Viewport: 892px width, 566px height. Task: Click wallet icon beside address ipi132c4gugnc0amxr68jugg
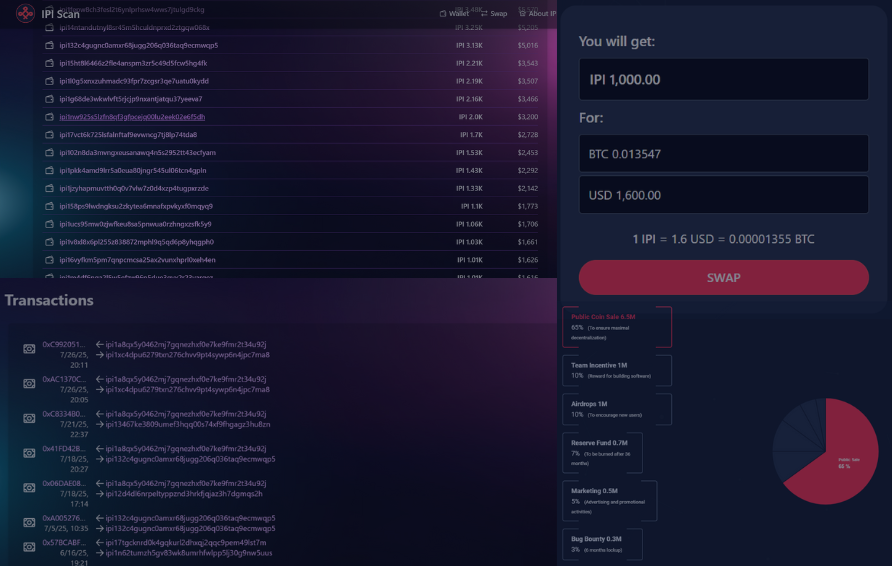coord(49,45)
